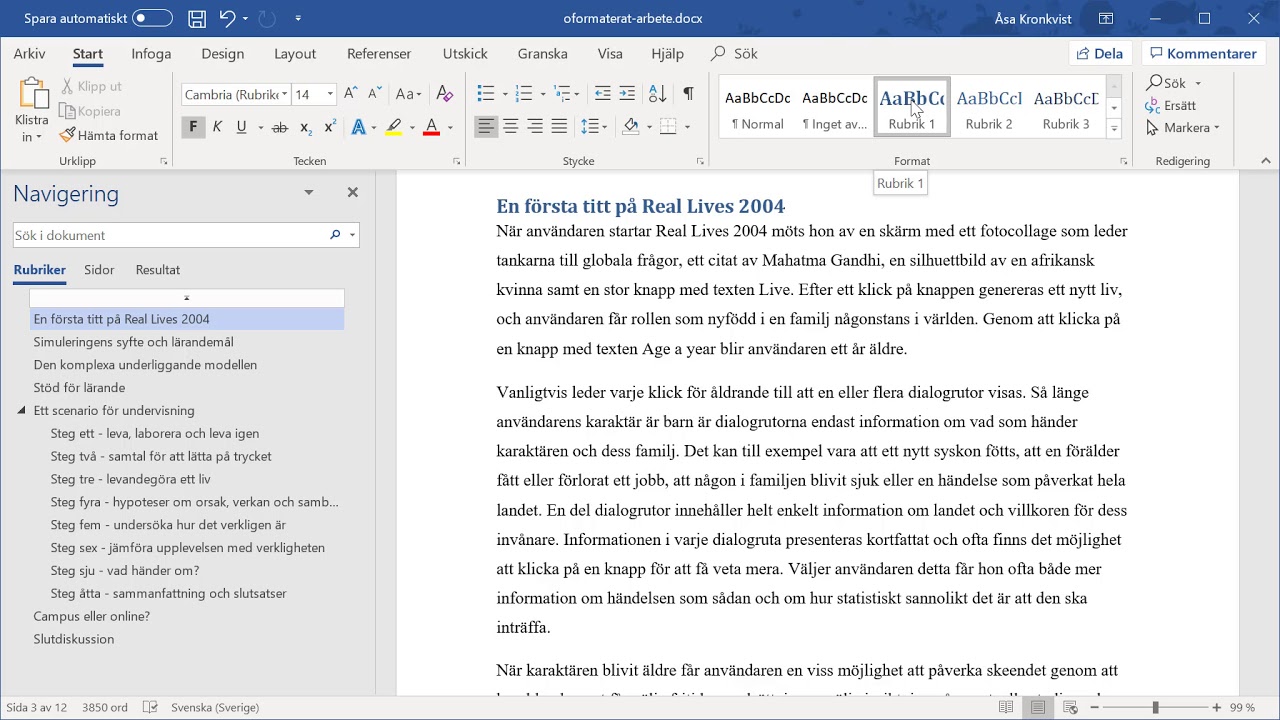The width and height of the screenshot is (1280, 720).
Task: Toggle underline with the U button
Action: point(241,127)
